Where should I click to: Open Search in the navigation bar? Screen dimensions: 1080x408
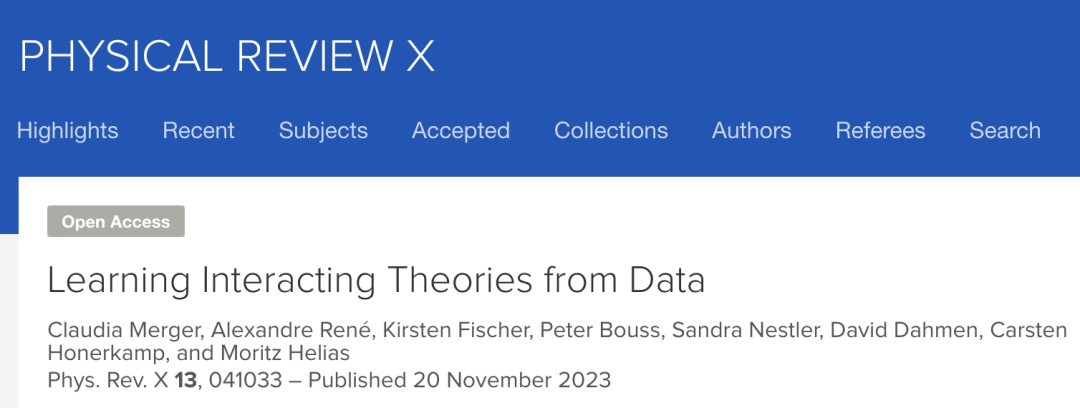click(1005, 130)
